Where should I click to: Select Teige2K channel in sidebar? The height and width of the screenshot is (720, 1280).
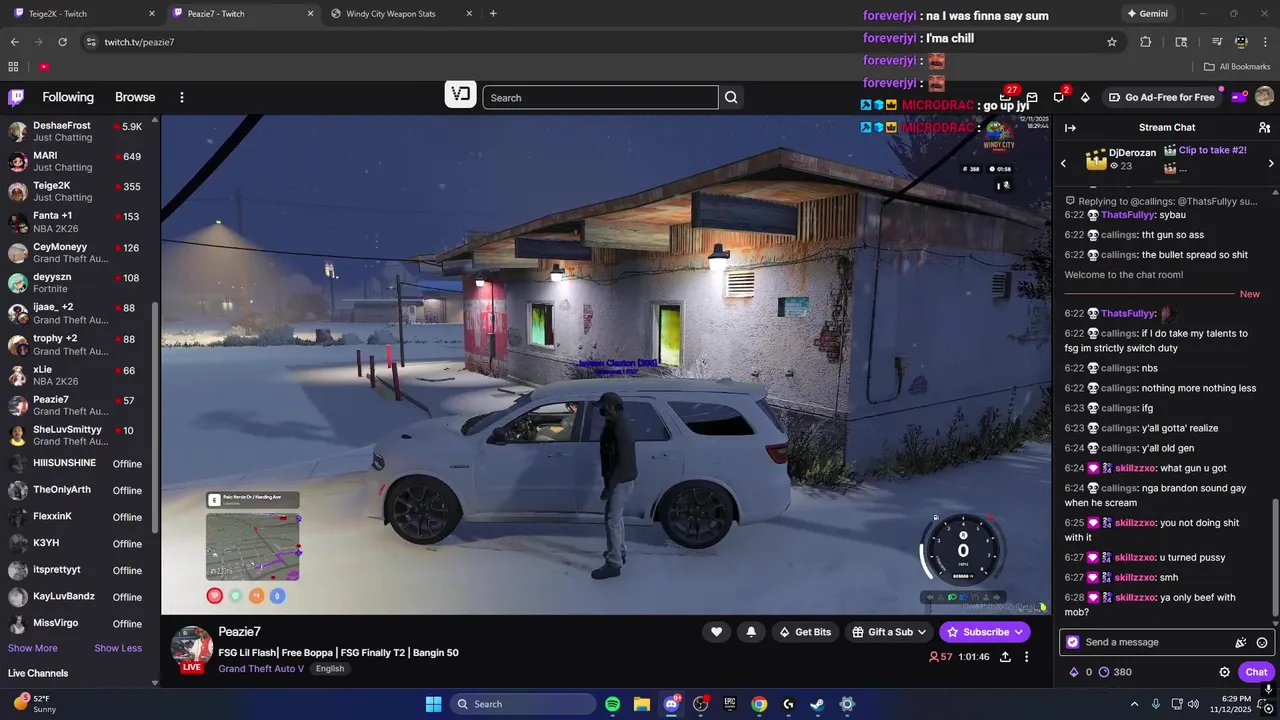pos(78,191)
